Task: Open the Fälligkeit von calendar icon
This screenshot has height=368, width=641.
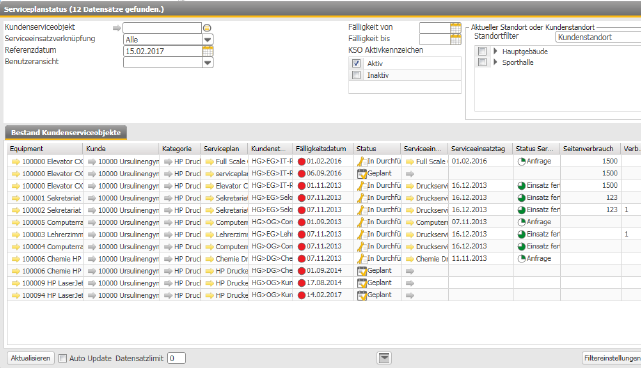Action: pos(455,28)
